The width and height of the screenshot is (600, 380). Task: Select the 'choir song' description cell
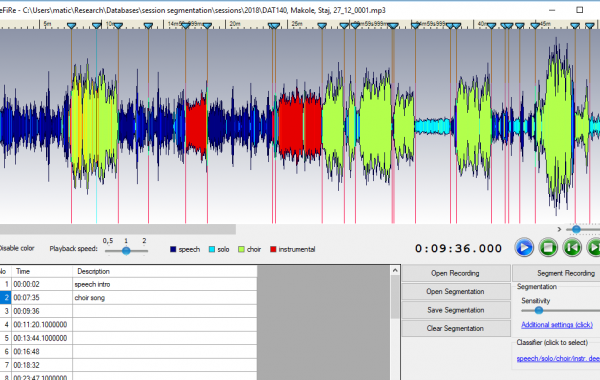(165, 298)
